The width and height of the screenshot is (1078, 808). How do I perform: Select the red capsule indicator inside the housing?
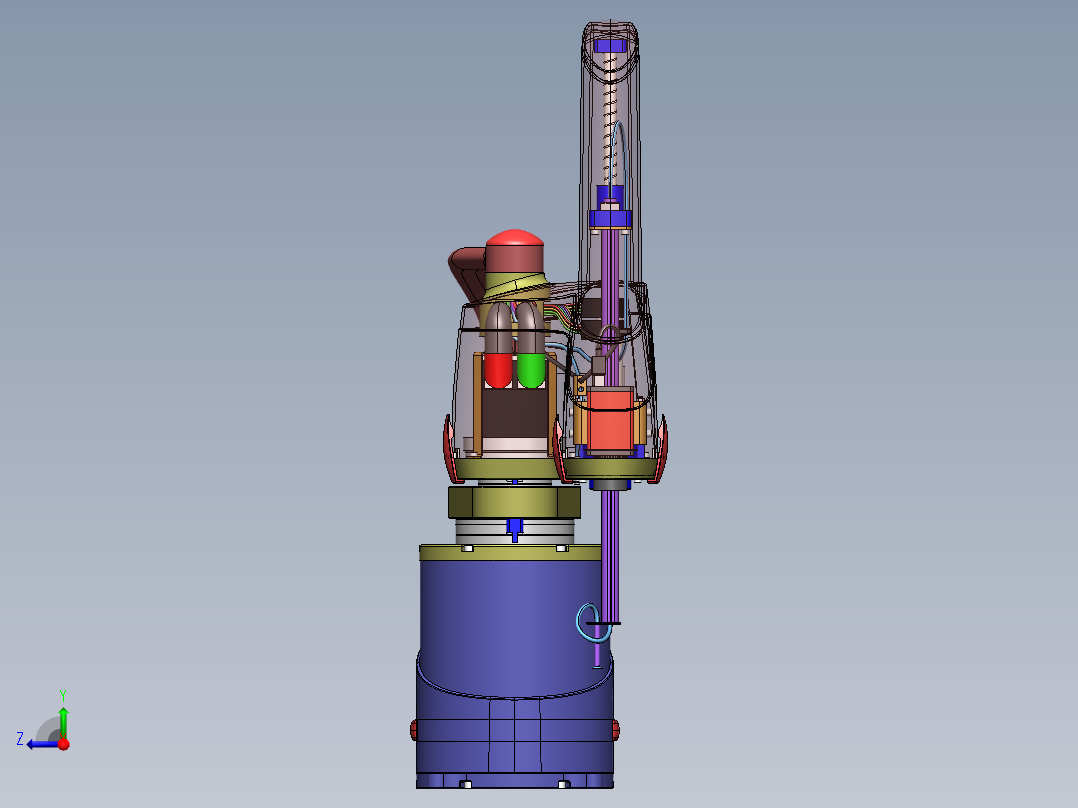[498, 370]
